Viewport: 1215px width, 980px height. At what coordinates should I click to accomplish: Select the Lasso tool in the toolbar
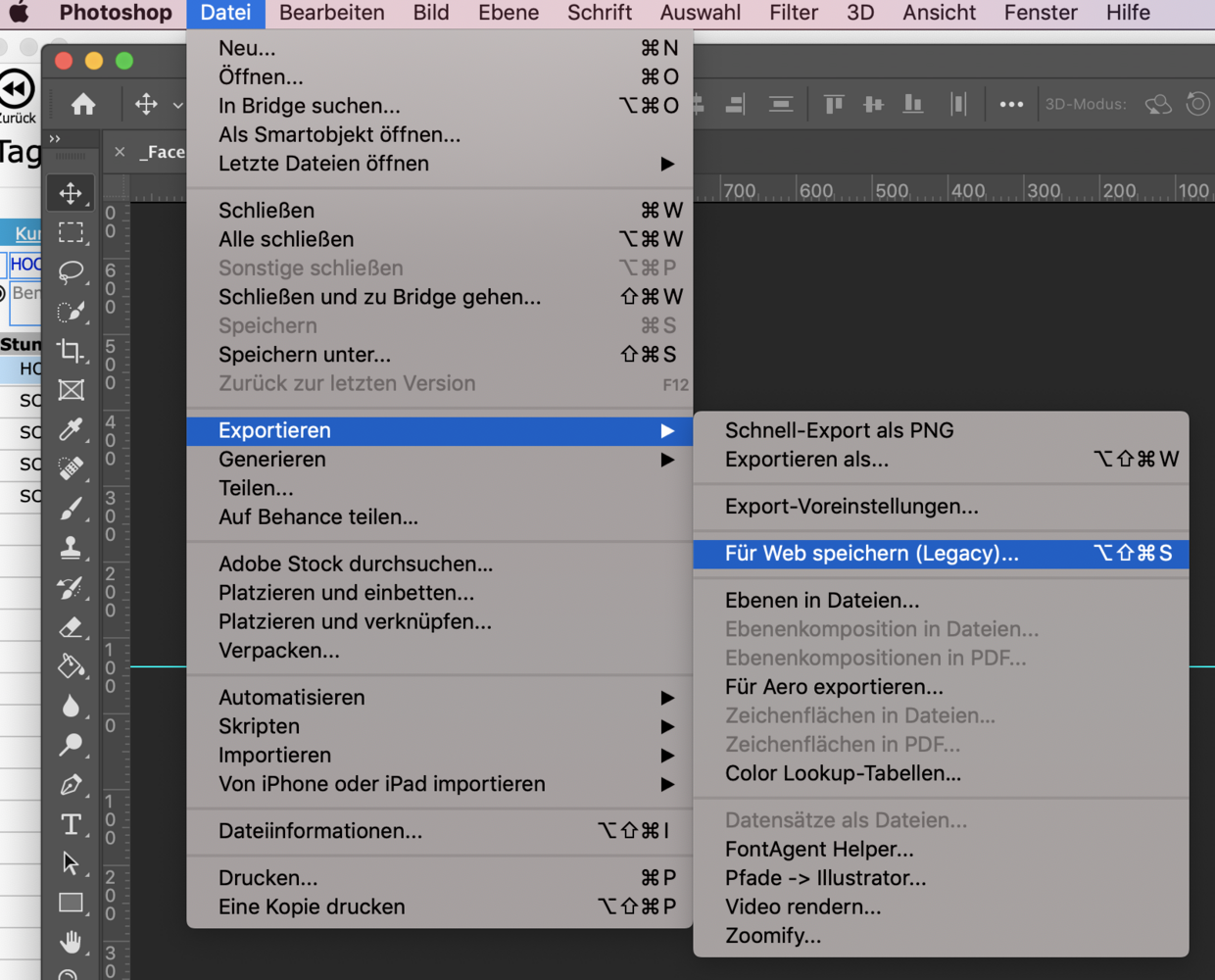coord(71,271)
